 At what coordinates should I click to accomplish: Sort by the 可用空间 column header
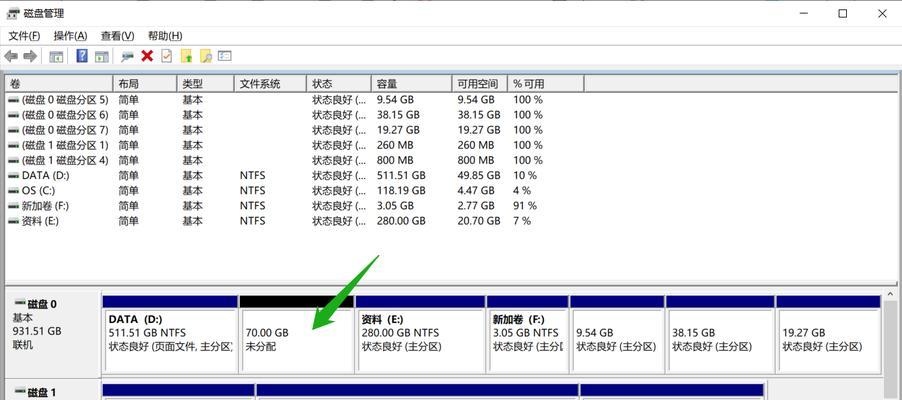coord(479,84)
